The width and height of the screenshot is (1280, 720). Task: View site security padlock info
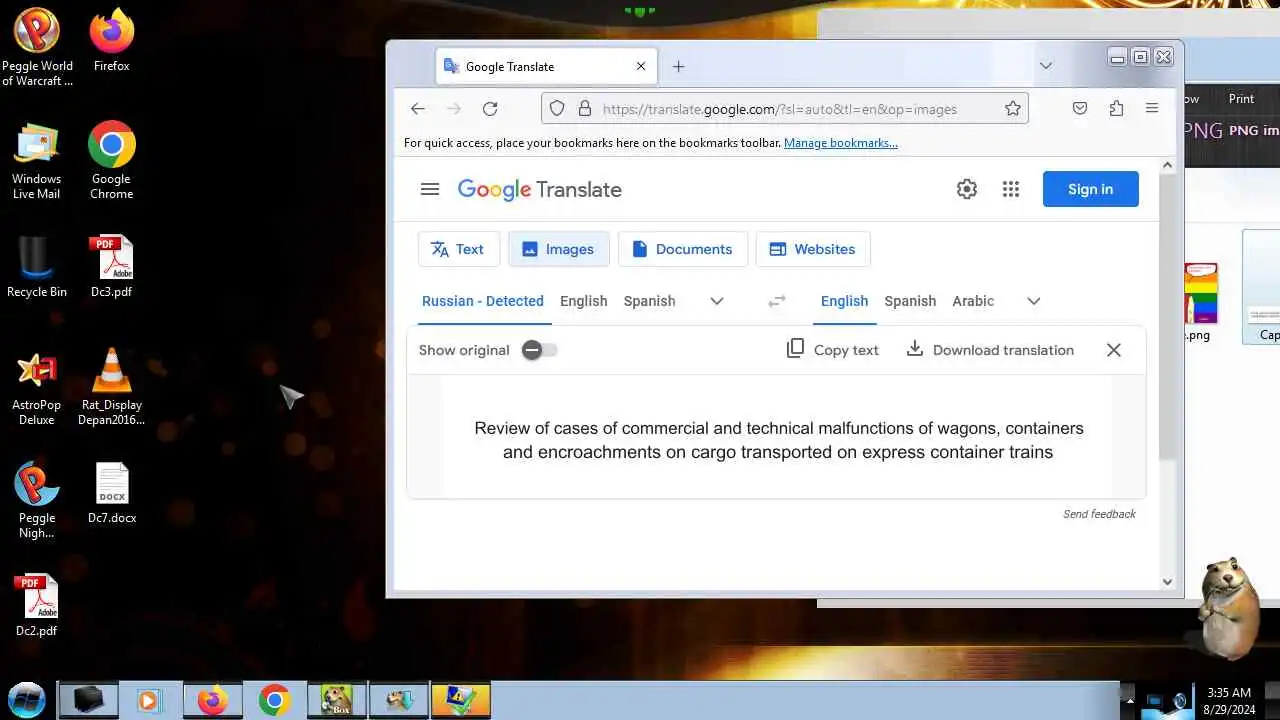point(585,109)
